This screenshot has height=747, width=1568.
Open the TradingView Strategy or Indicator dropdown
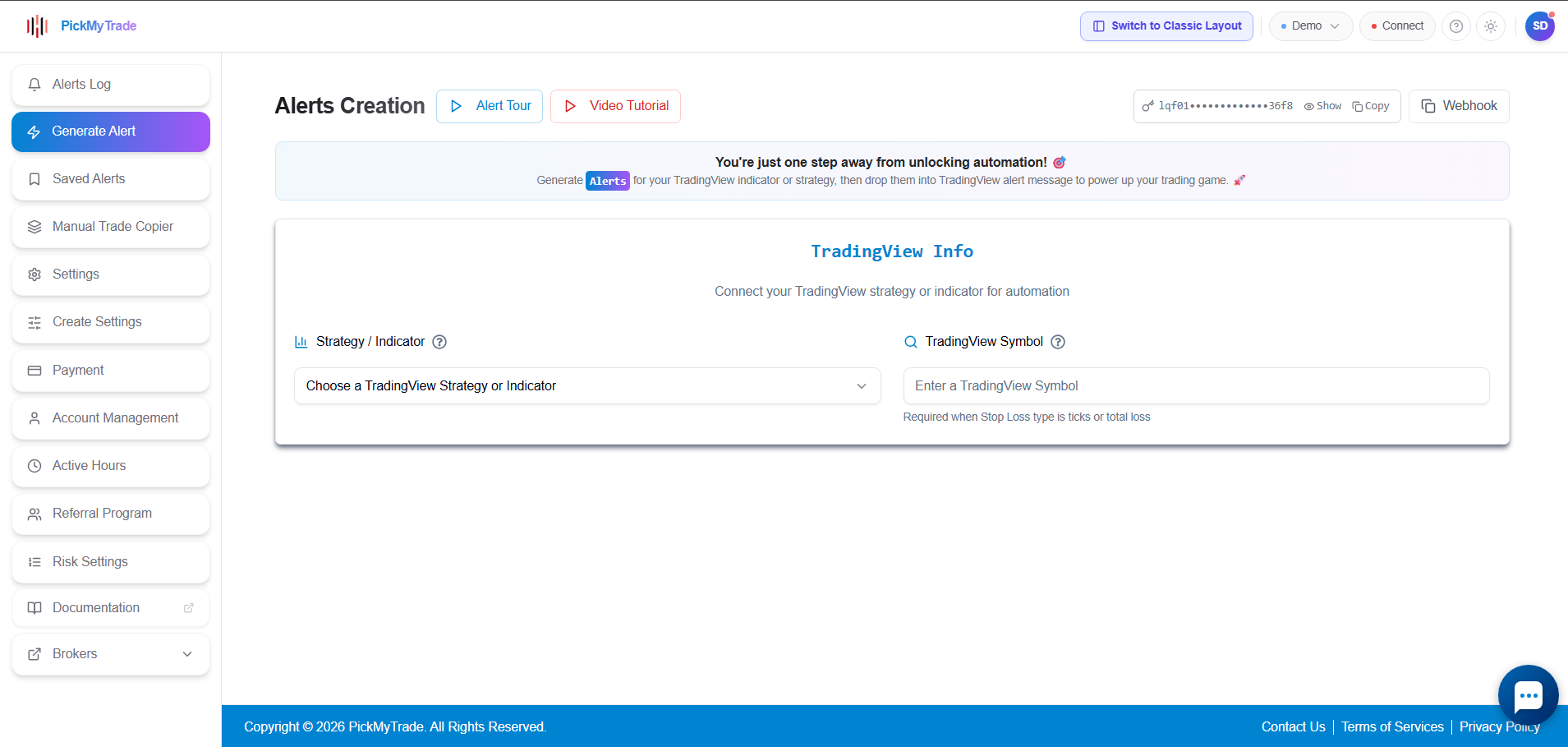pos(586,385)
